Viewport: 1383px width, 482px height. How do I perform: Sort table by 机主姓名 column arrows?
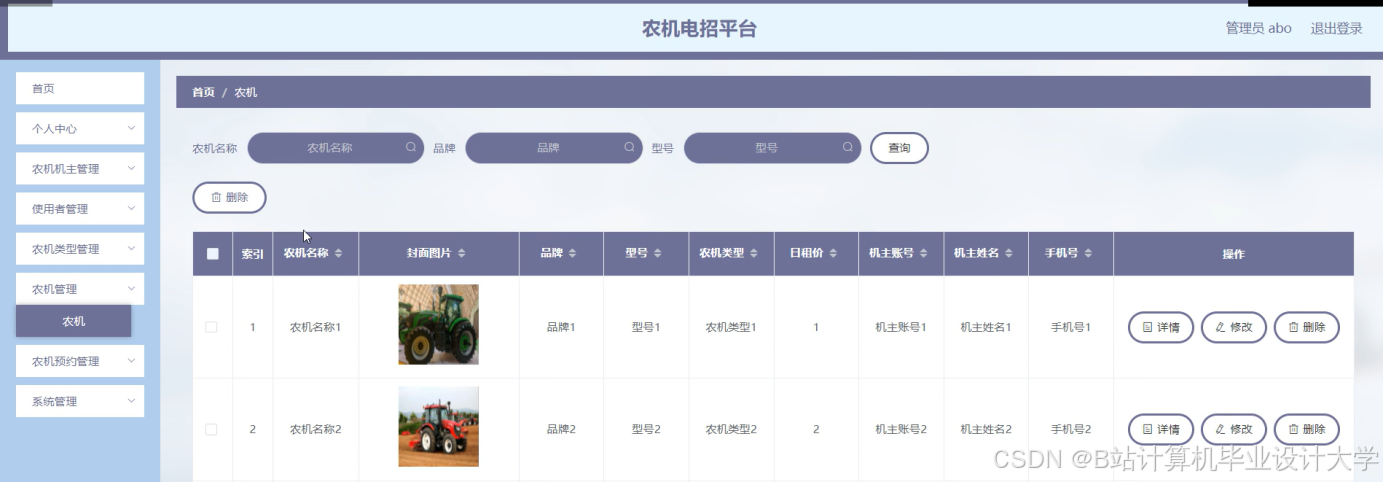point(1008,254)
